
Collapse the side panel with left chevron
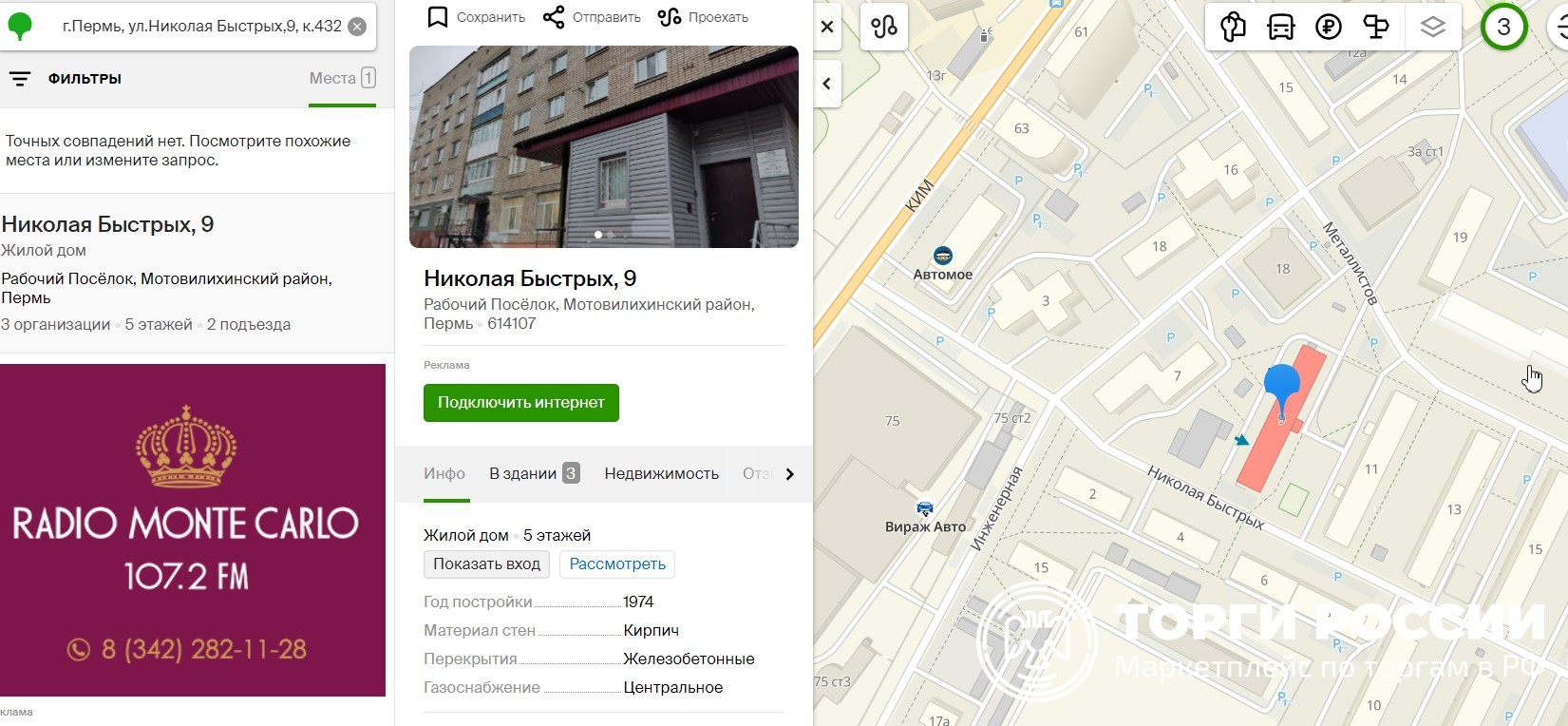(827, 84)
